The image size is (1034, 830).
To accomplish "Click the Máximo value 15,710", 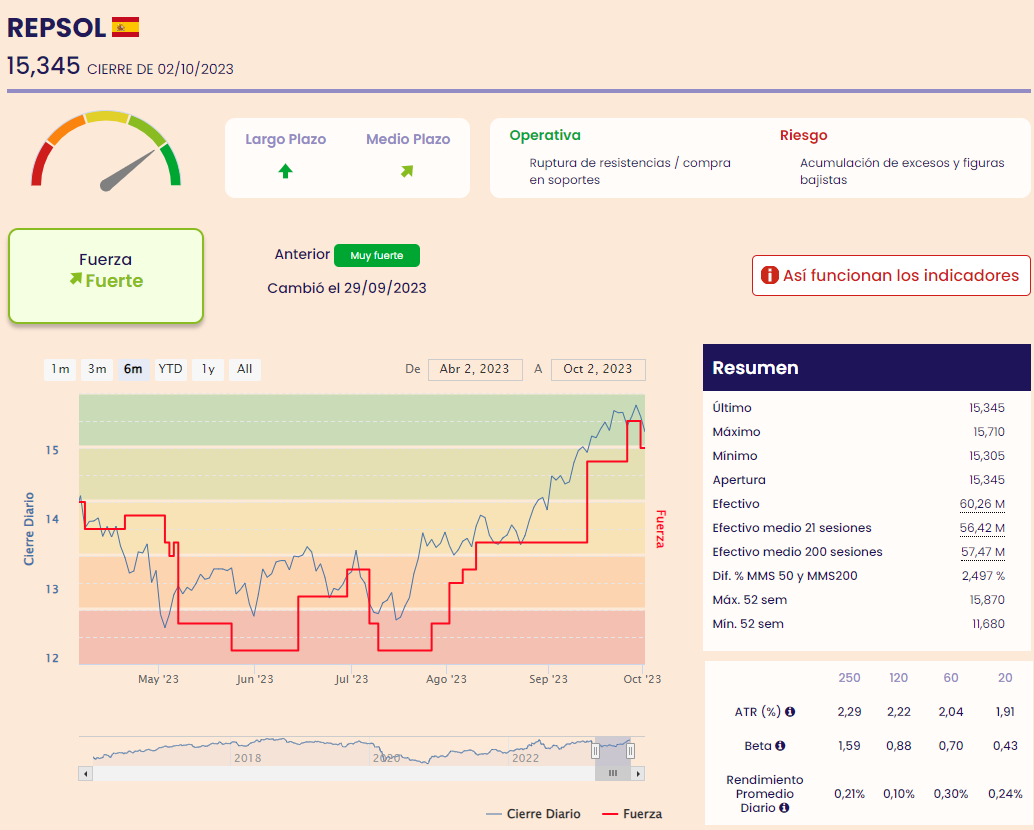I will click(988, 432).
